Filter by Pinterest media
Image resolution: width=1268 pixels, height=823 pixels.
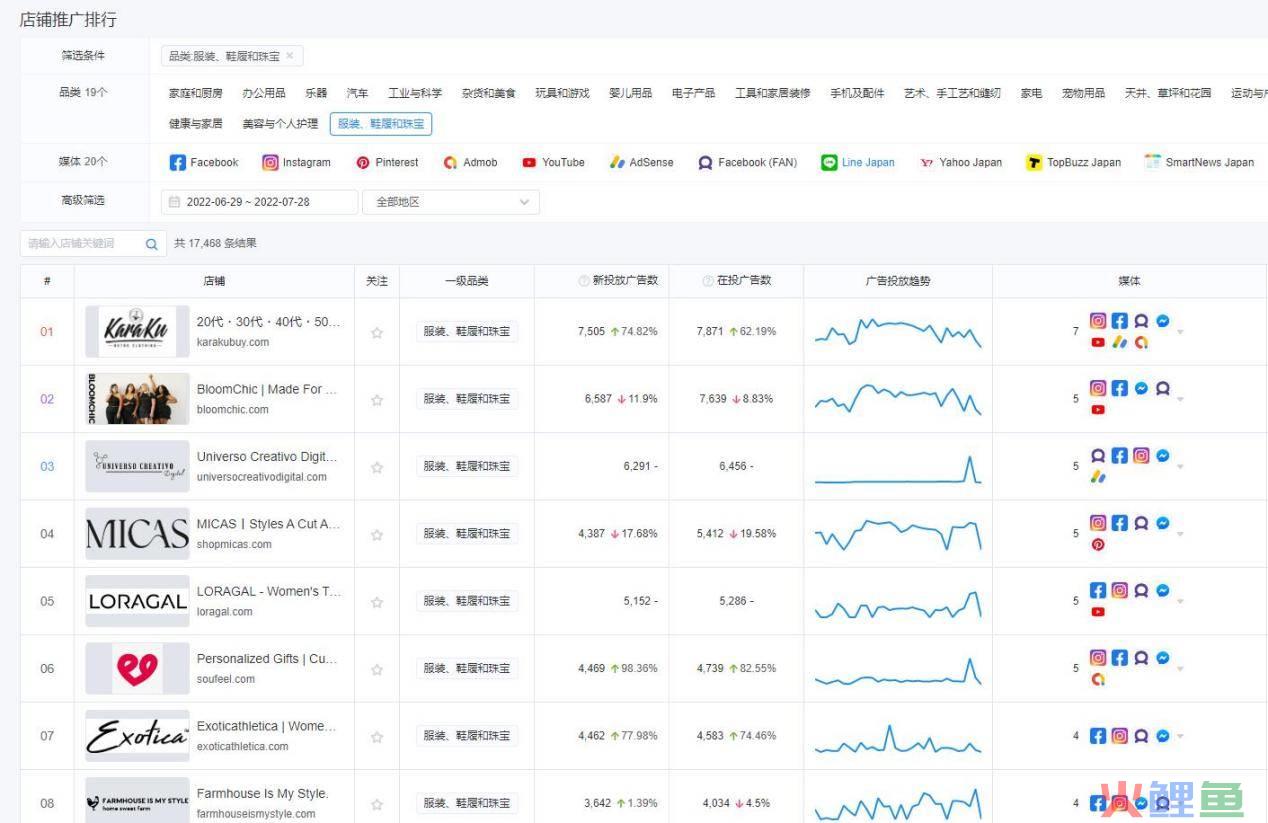[x=387, y=162]
